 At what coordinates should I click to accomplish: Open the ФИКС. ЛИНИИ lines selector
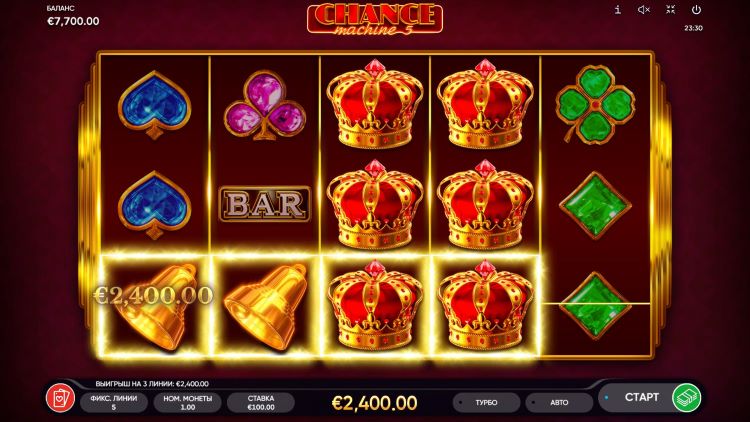[x=114, y=403]
